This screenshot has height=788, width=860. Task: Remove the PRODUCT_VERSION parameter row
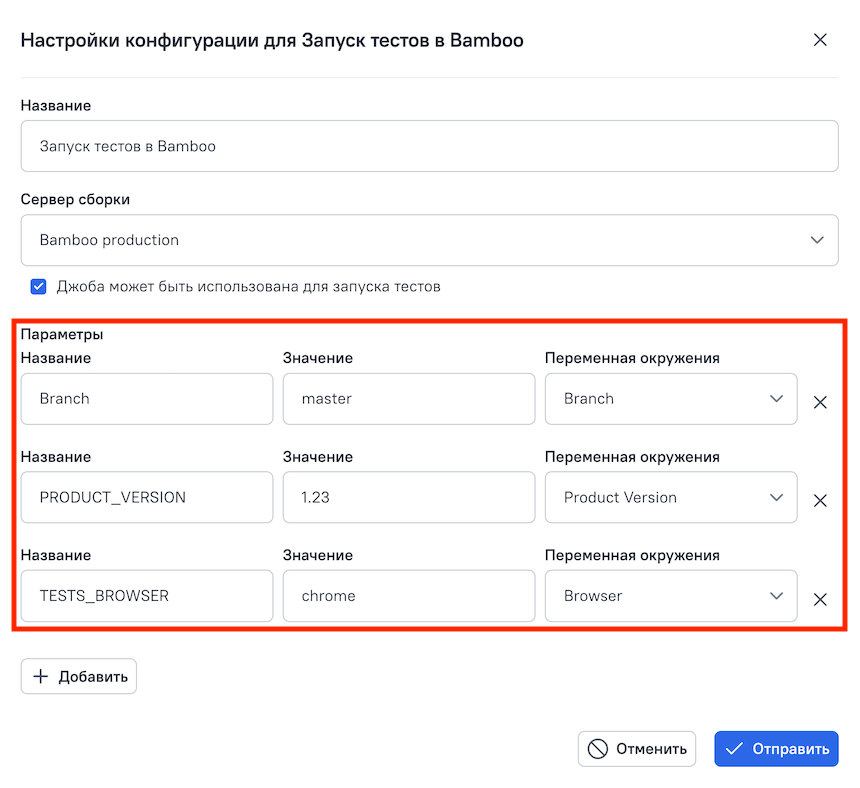pyautogui.click(x=820, y=501)
